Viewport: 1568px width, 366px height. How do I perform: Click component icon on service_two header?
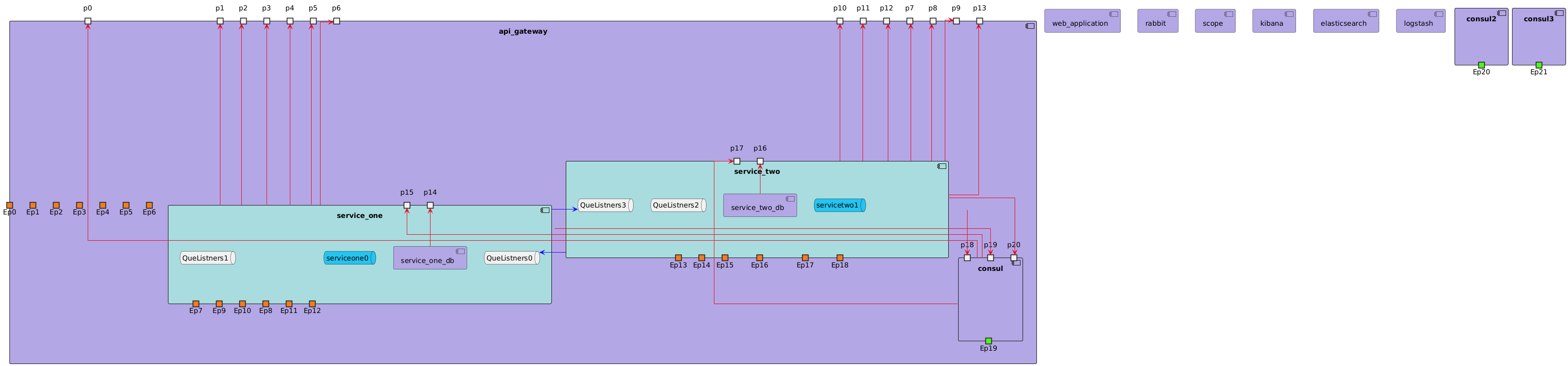point(942,166)
